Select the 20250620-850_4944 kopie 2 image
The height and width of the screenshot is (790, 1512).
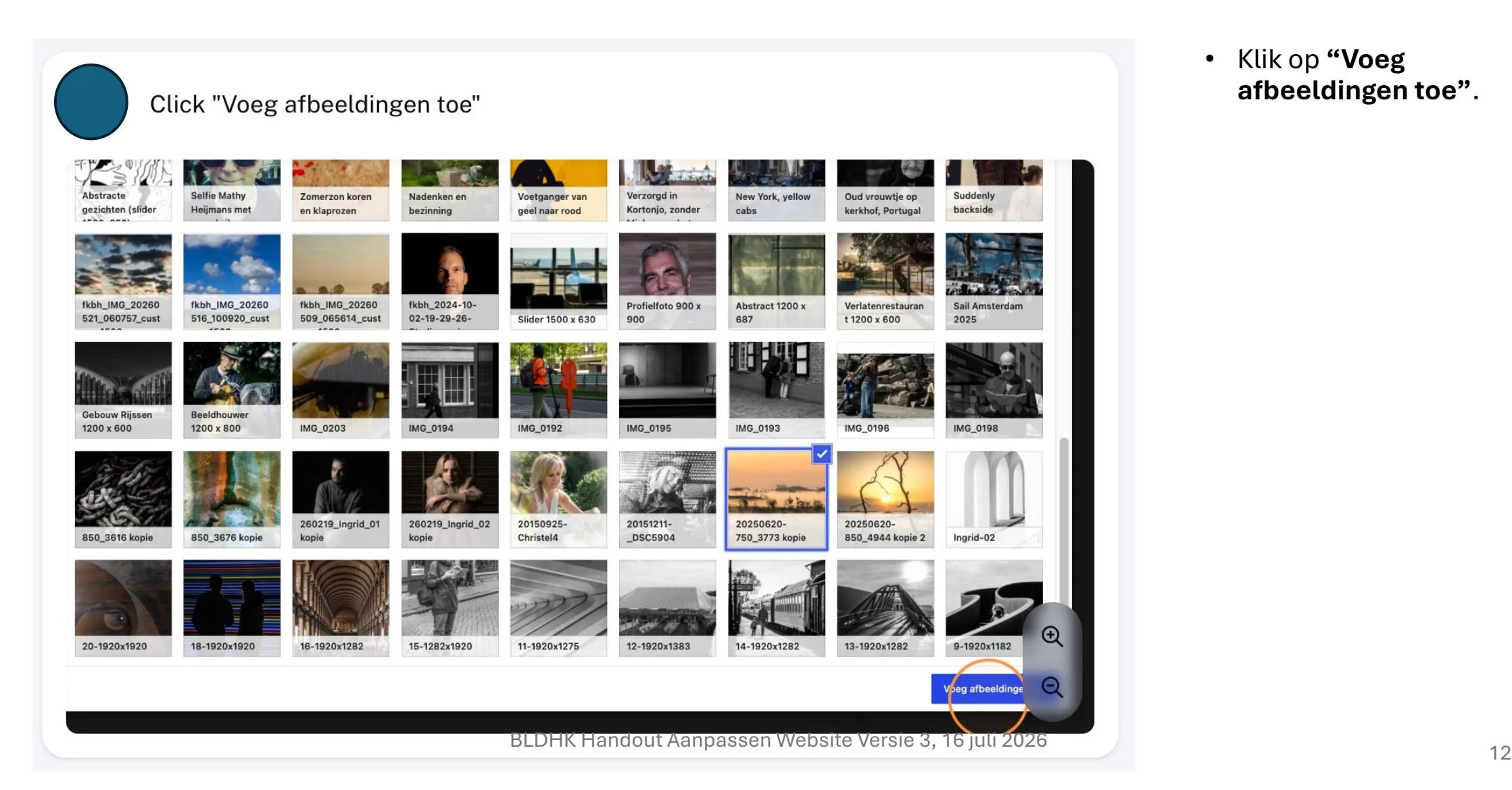click(885, 499)
